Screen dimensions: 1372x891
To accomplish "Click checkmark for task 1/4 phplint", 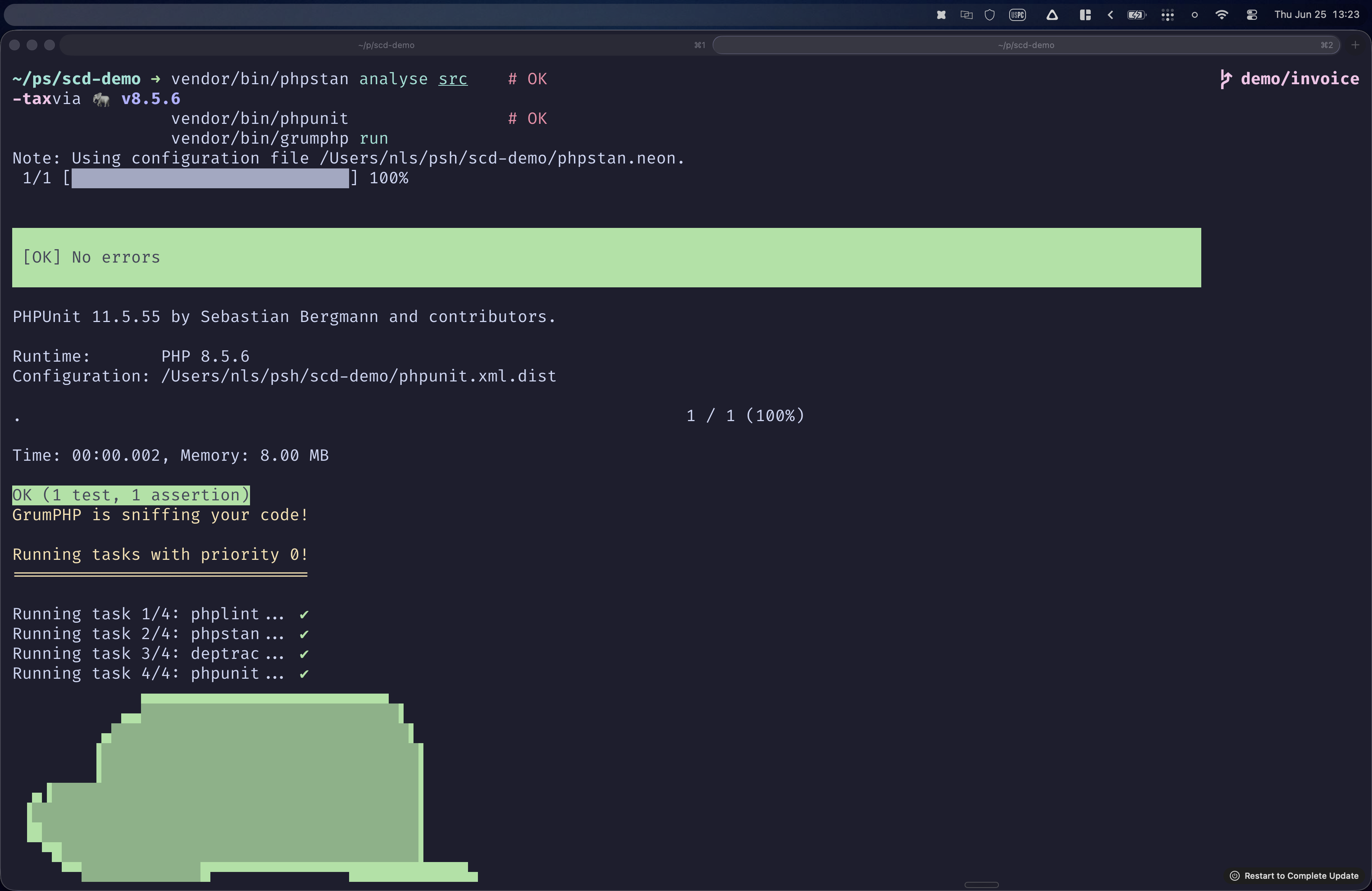I will coord(305,614).
